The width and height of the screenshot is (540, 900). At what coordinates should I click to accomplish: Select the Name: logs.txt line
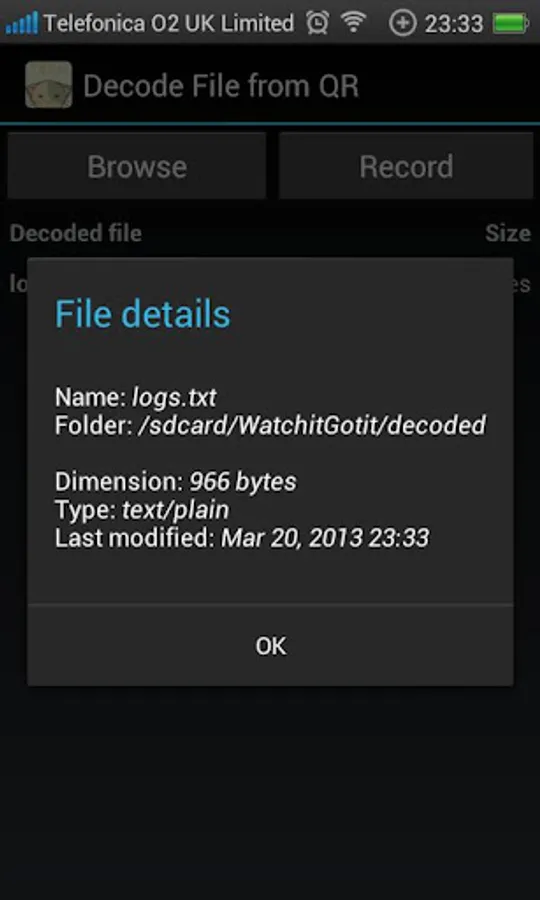(135, 397)
